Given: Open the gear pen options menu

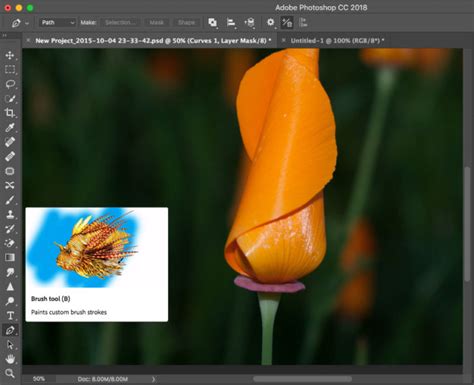Looking at the screenshot, I should coord(271,23).
